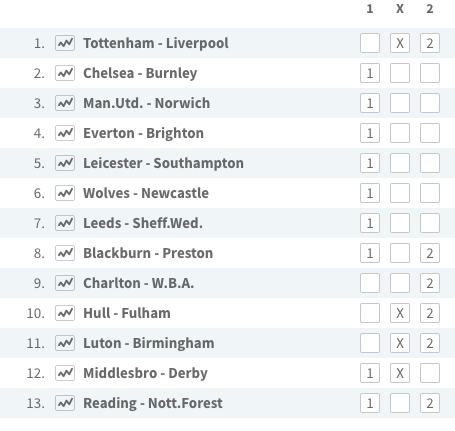Check the X box for Reading - Nott.Forest
The width and height of the screenshot is (455, 431).
click(x=400, y=403)
